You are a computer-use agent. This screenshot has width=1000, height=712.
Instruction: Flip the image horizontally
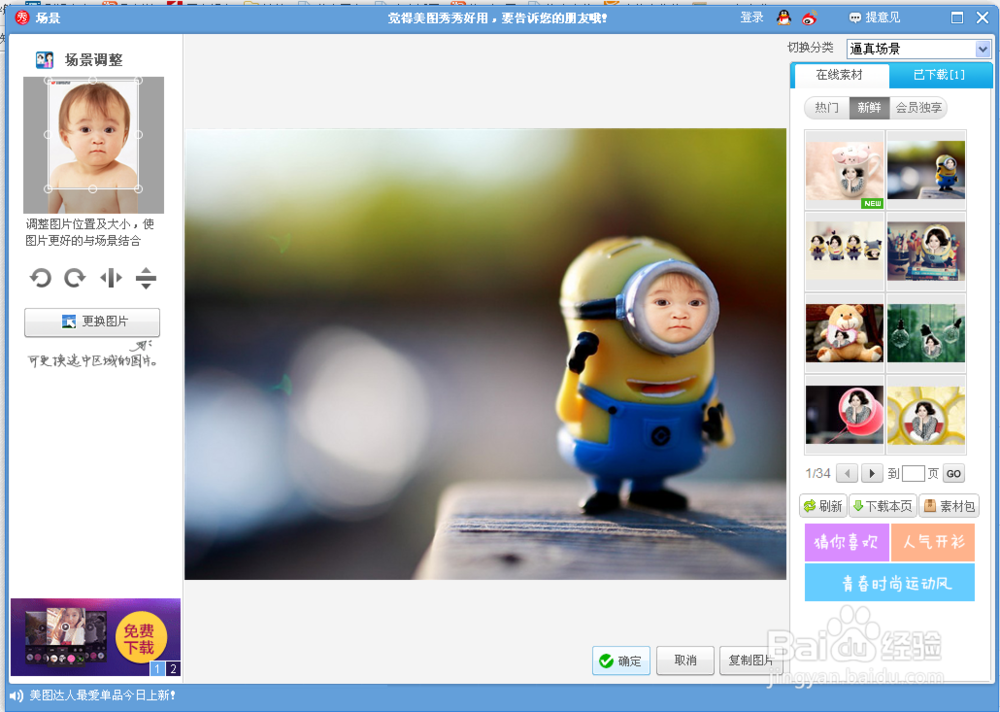click(111, 278)
